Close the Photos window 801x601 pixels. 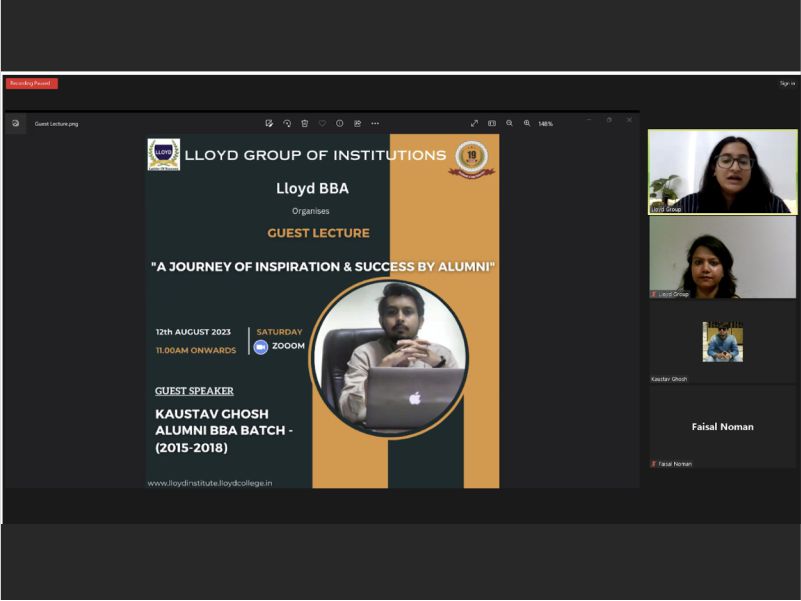pos(629,120)
